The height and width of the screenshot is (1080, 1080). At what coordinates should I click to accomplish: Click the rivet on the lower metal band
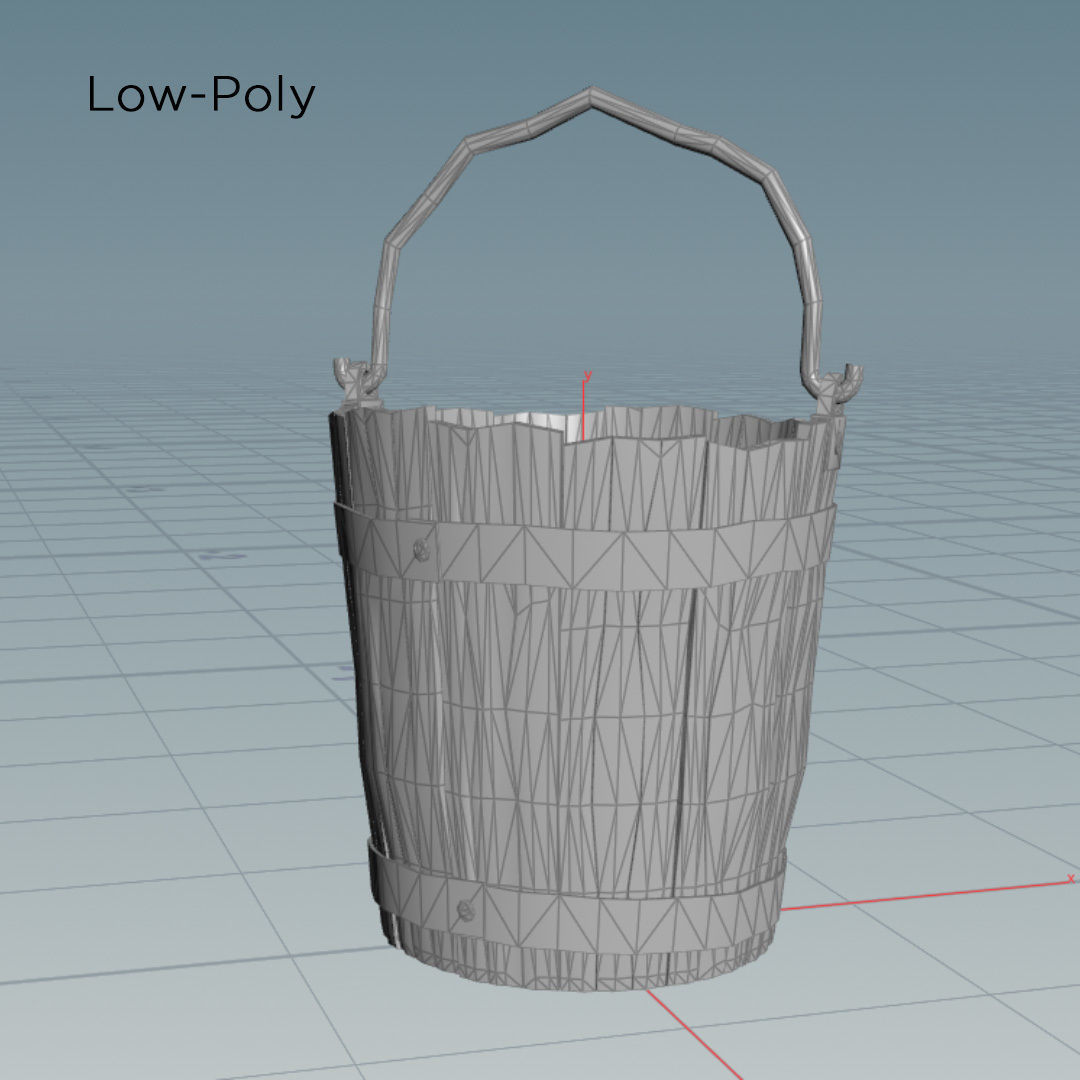[466, 911]
